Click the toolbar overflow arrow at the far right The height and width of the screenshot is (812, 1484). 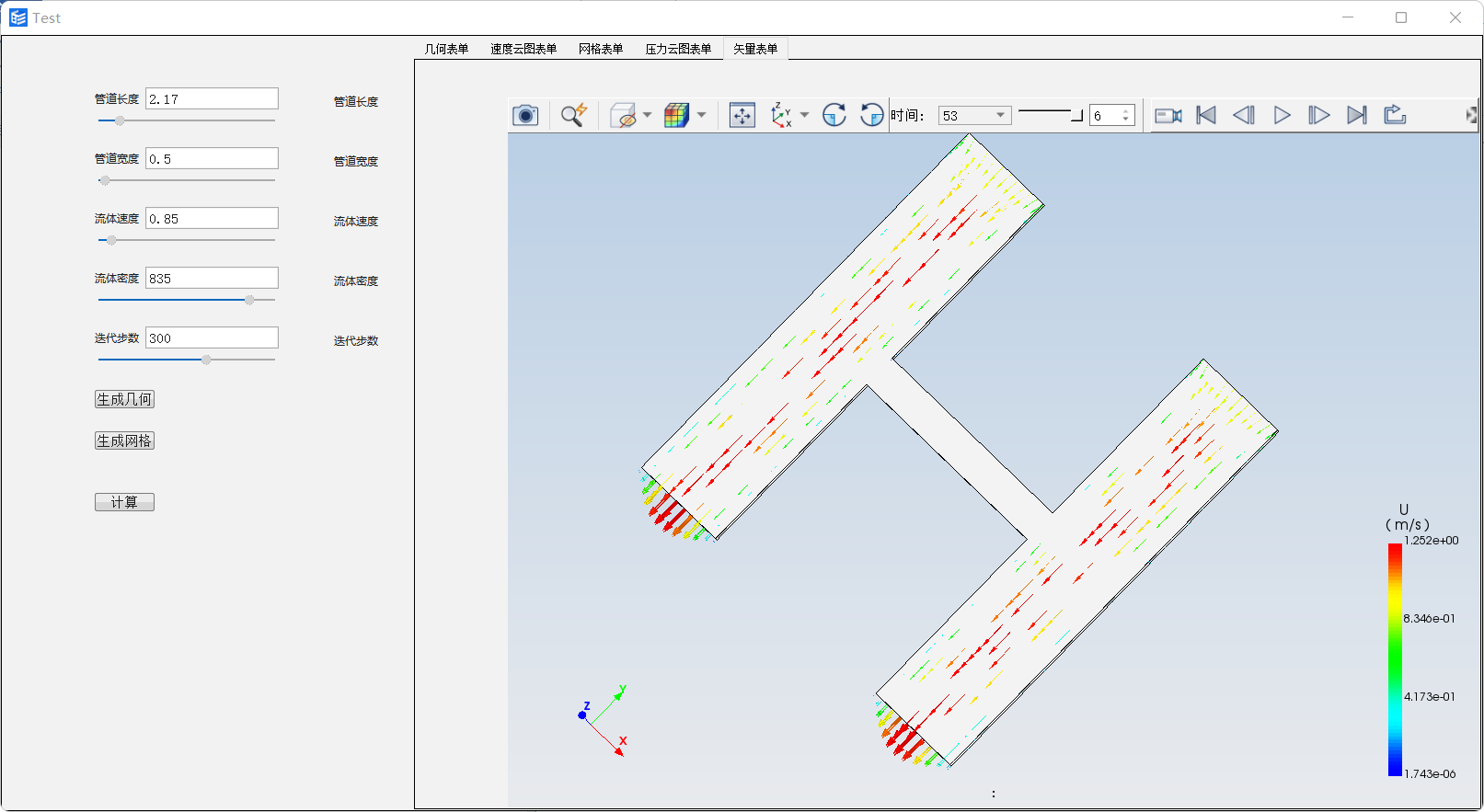(1471, 115)
